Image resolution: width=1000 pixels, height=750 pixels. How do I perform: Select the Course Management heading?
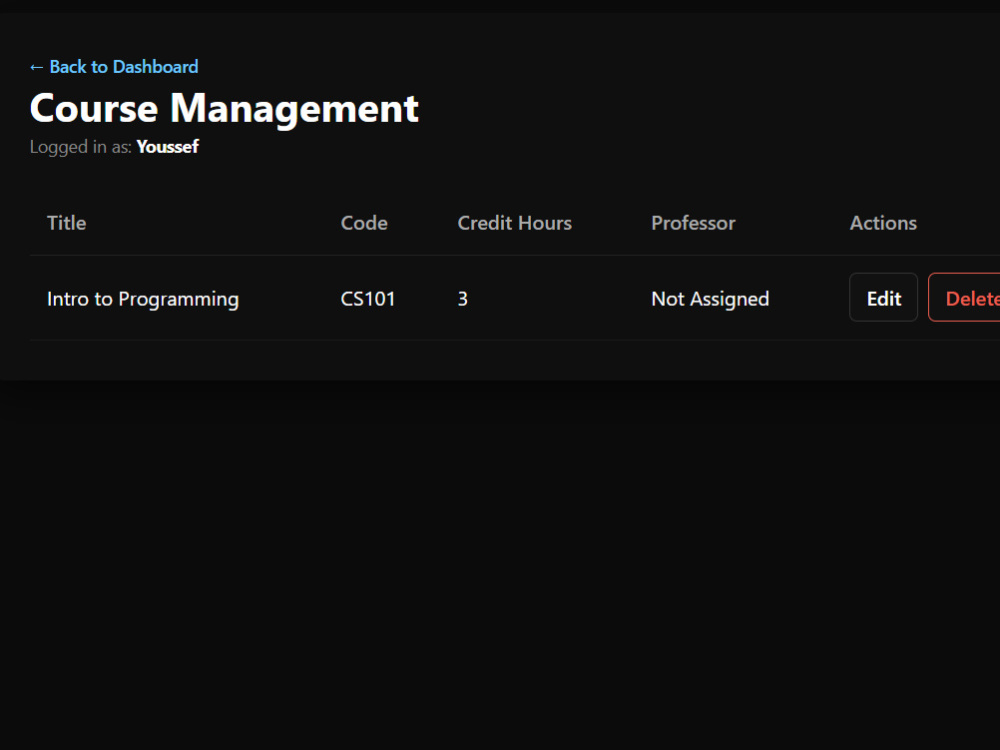224,108
